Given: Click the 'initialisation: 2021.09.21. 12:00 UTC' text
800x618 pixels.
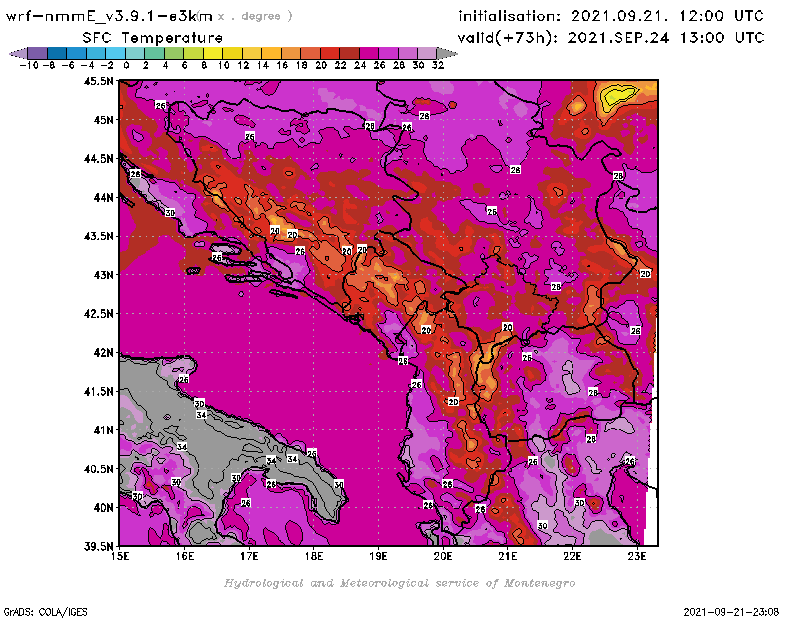Looking at the screenshot, I should coord(611,16).
